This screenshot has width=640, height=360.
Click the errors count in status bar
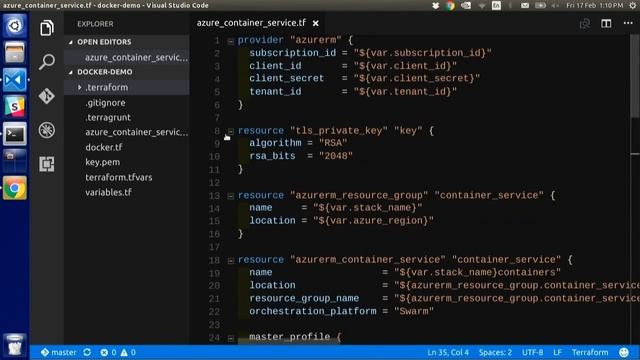109,352
